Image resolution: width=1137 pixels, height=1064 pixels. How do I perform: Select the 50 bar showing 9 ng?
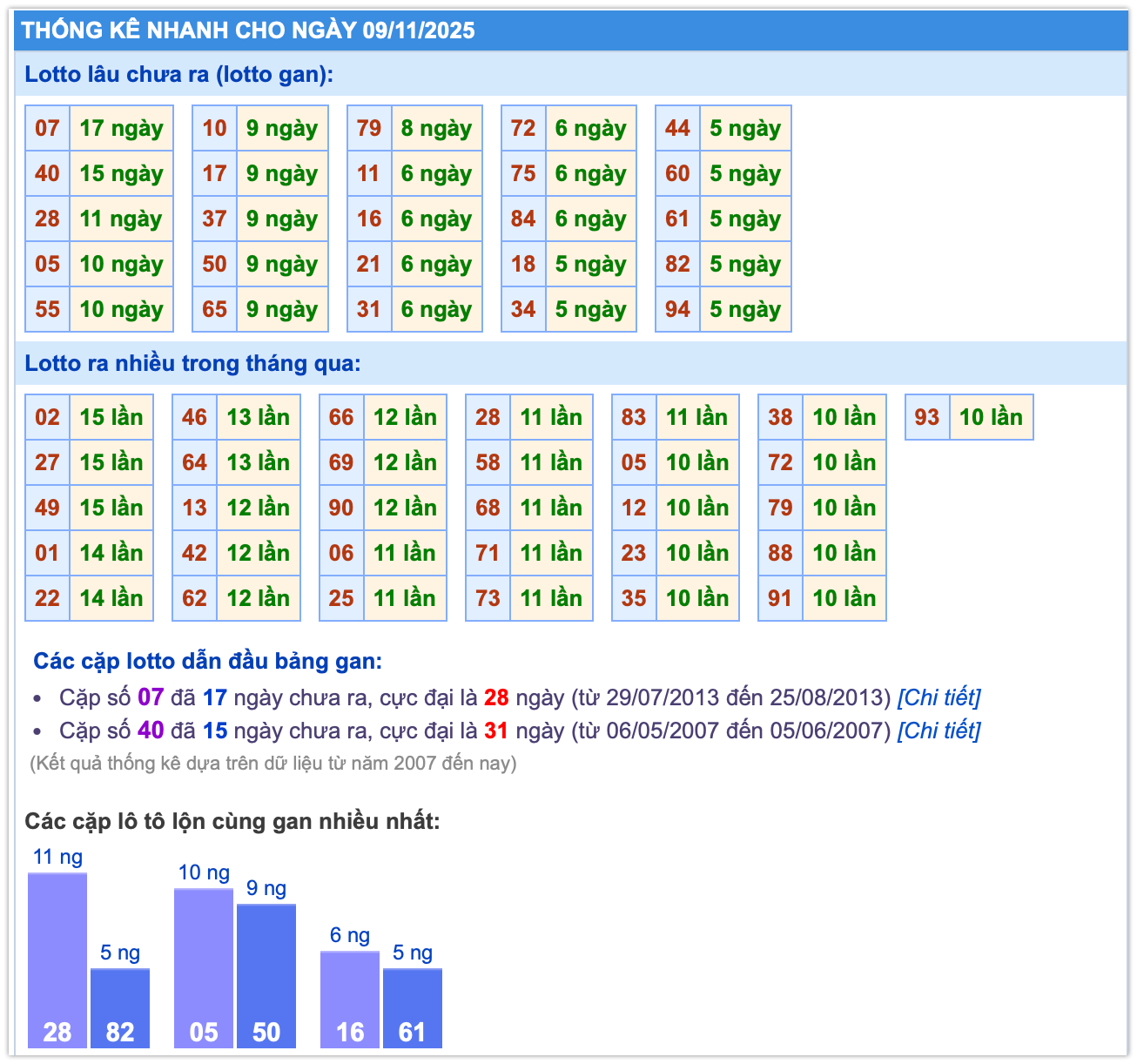(266, 975)
